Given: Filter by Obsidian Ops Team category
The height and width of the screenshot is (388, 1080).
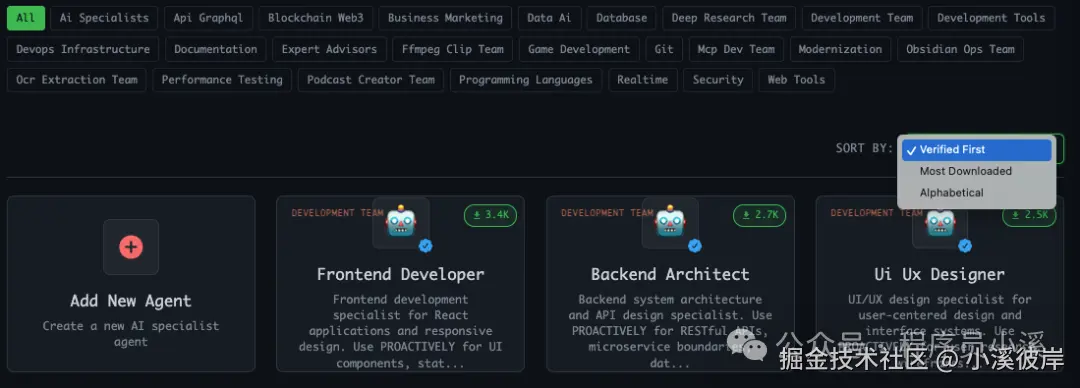Looking at the screenshot, I should pyautogui.click(x=960, y=49).
